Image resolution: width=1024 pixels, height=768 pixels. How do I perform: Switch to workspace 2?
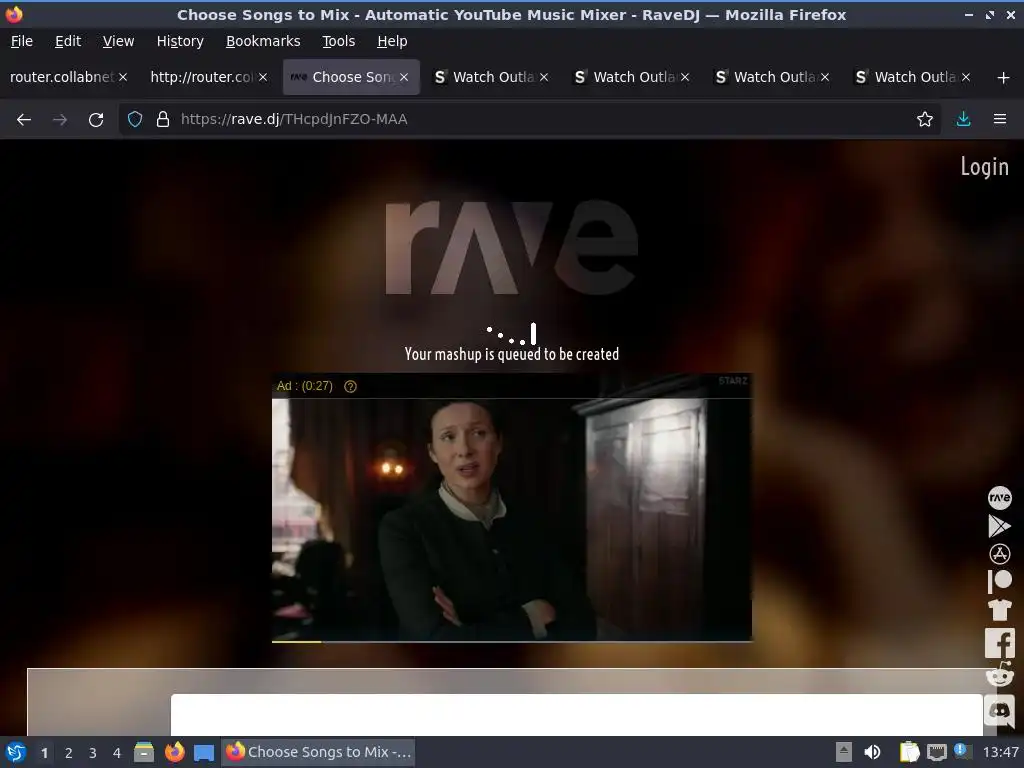coord(69,753)
